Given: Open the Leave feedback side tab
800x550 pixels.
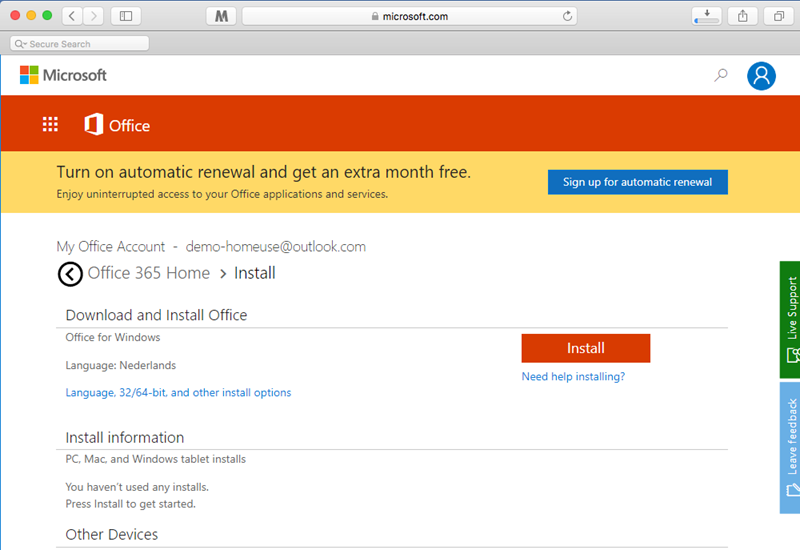Looking at the screenshot, I should pos(790,448).
